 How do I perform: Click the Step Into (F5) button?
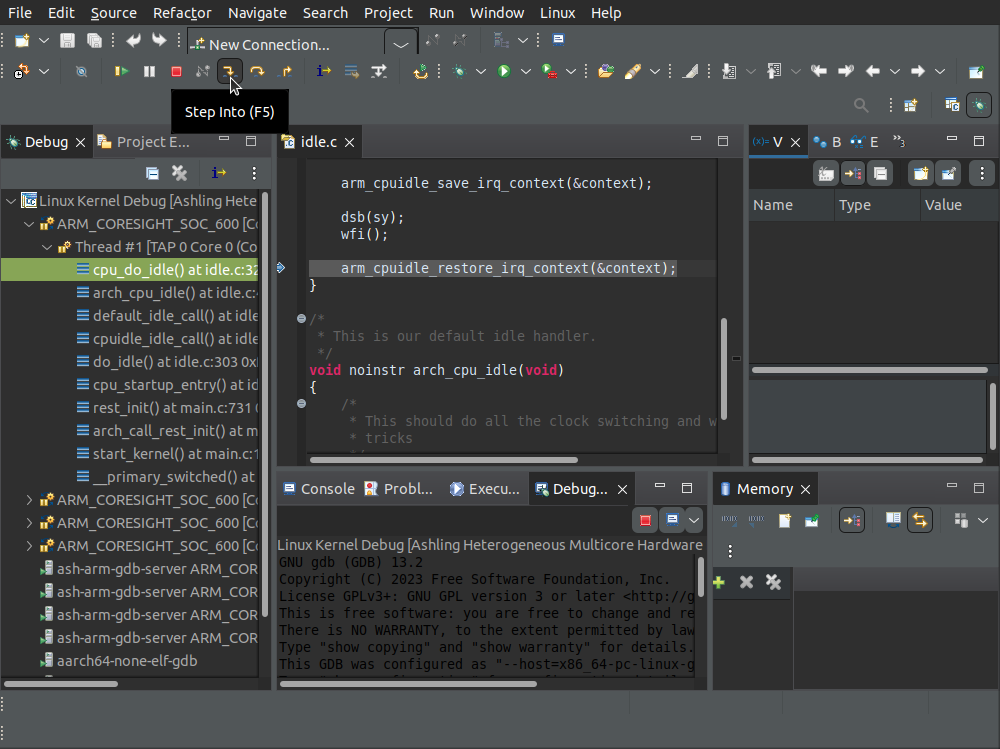[x=230, y=72]
